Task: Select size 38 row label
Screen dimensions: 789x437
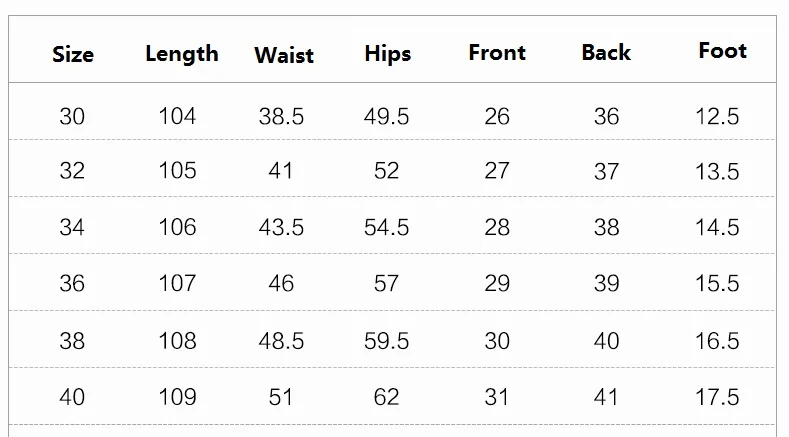Action: 72,341
